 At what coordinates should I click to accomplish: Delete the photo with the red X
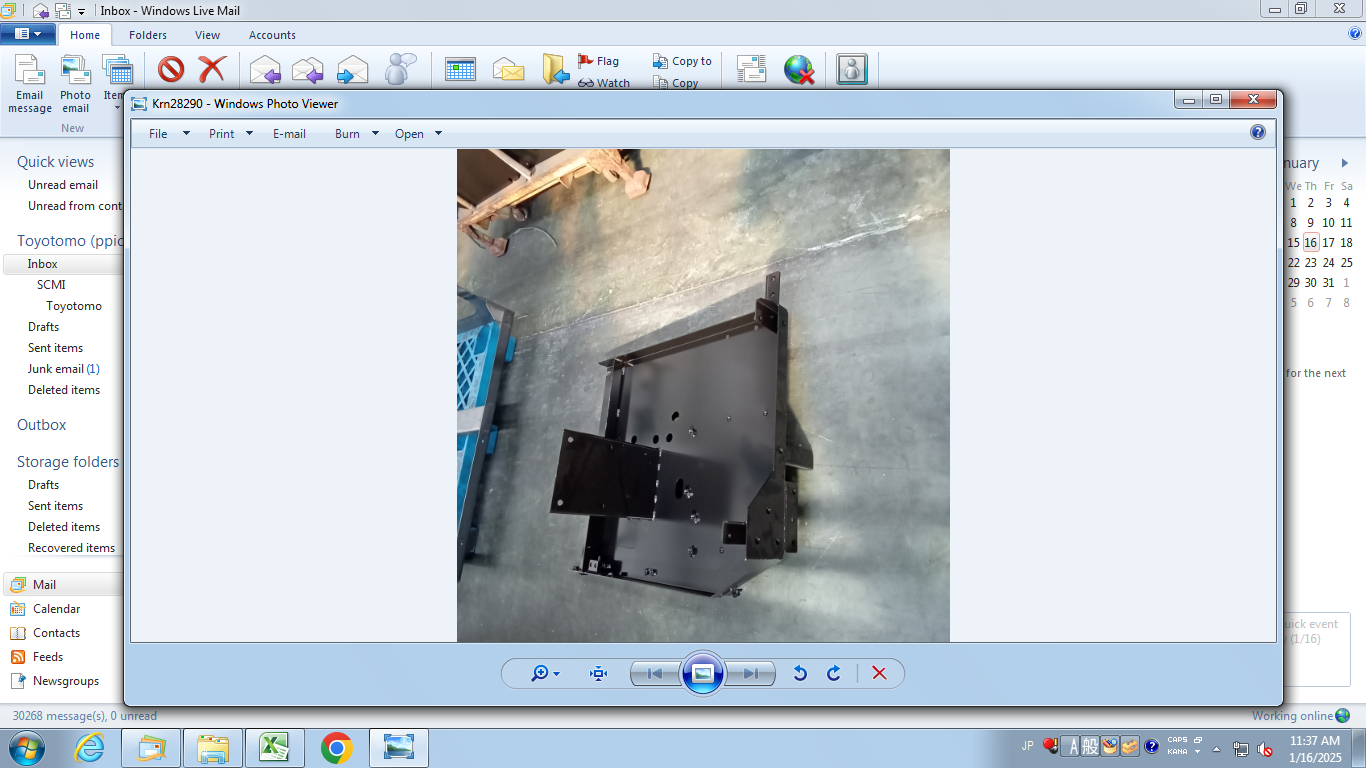point(879,673)
